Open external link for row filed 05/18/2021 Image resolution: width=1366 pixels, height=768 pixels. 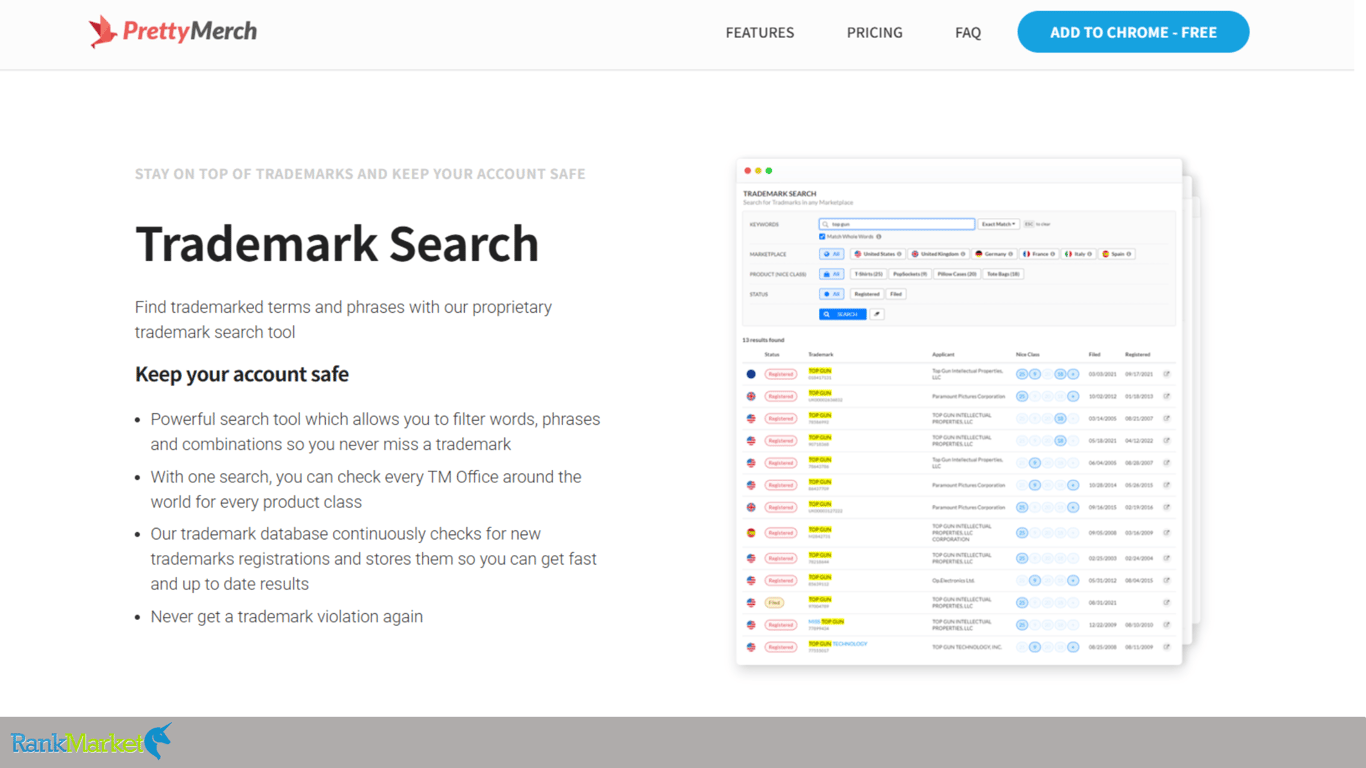[1166, 440]
